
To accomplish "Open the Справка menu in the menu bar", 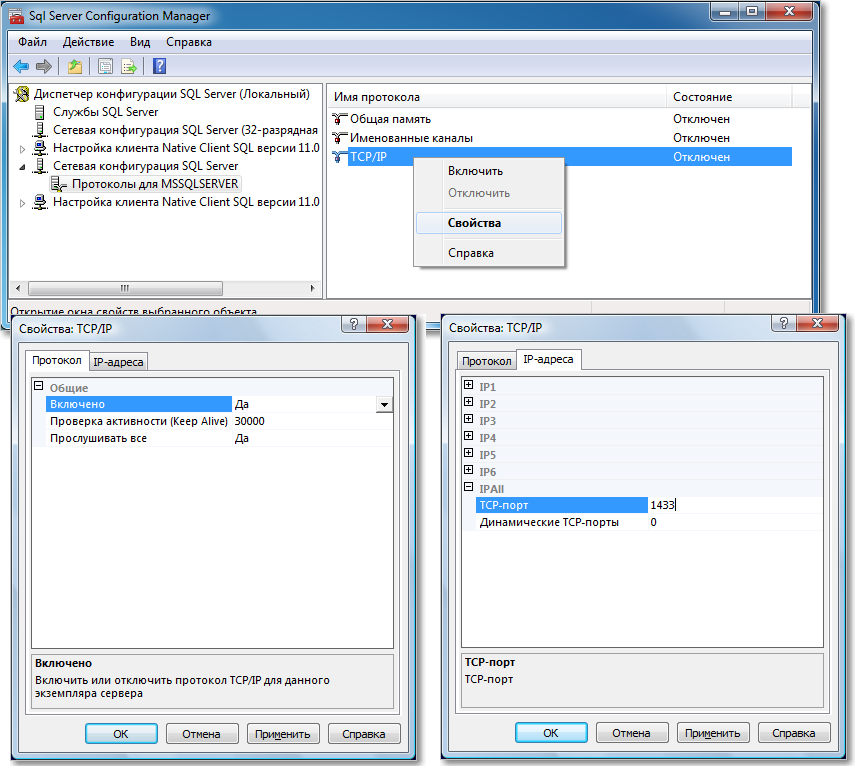I will coord(189,42).
